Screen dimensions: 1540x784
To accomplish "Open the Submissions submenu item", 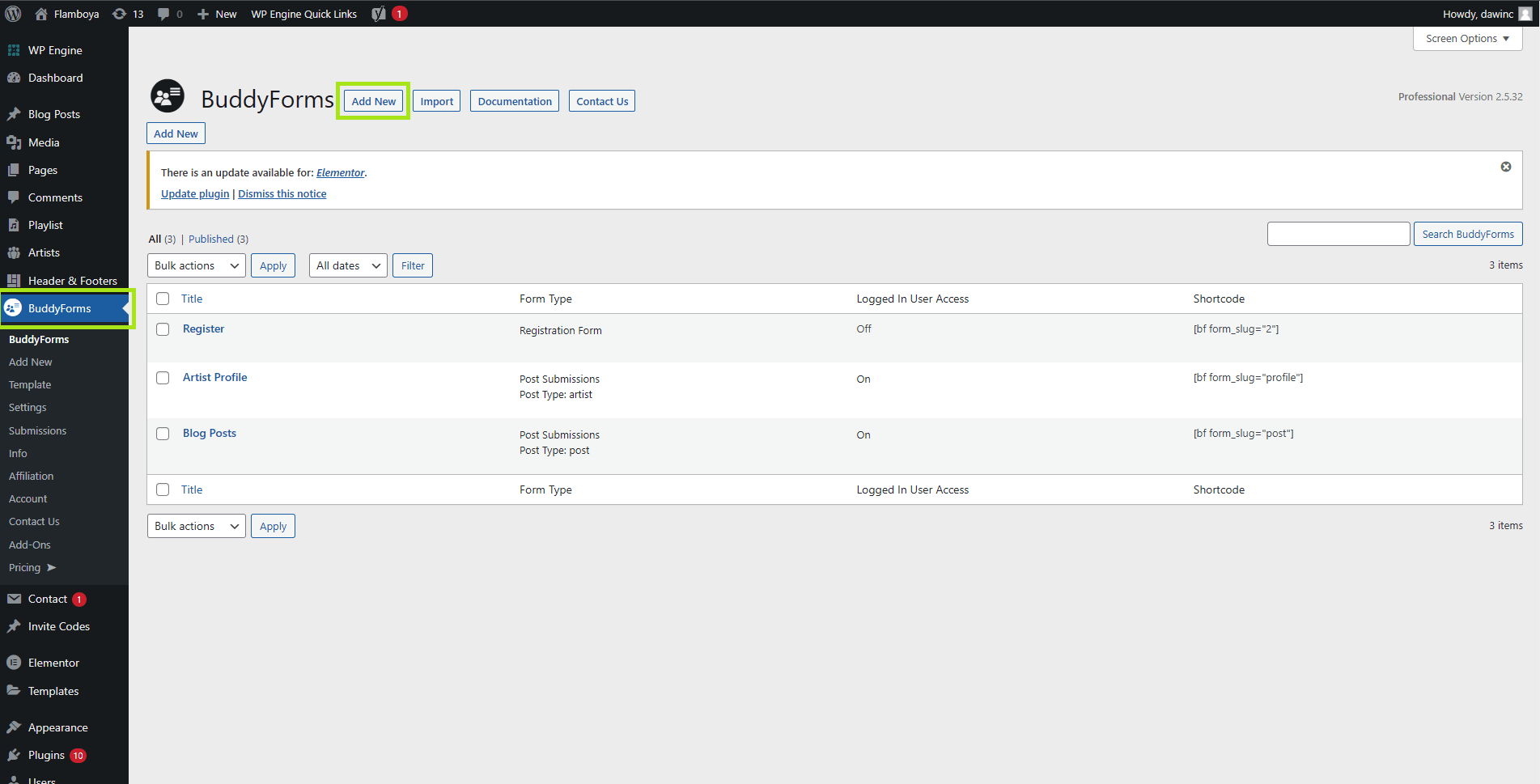I will [37, 431].
